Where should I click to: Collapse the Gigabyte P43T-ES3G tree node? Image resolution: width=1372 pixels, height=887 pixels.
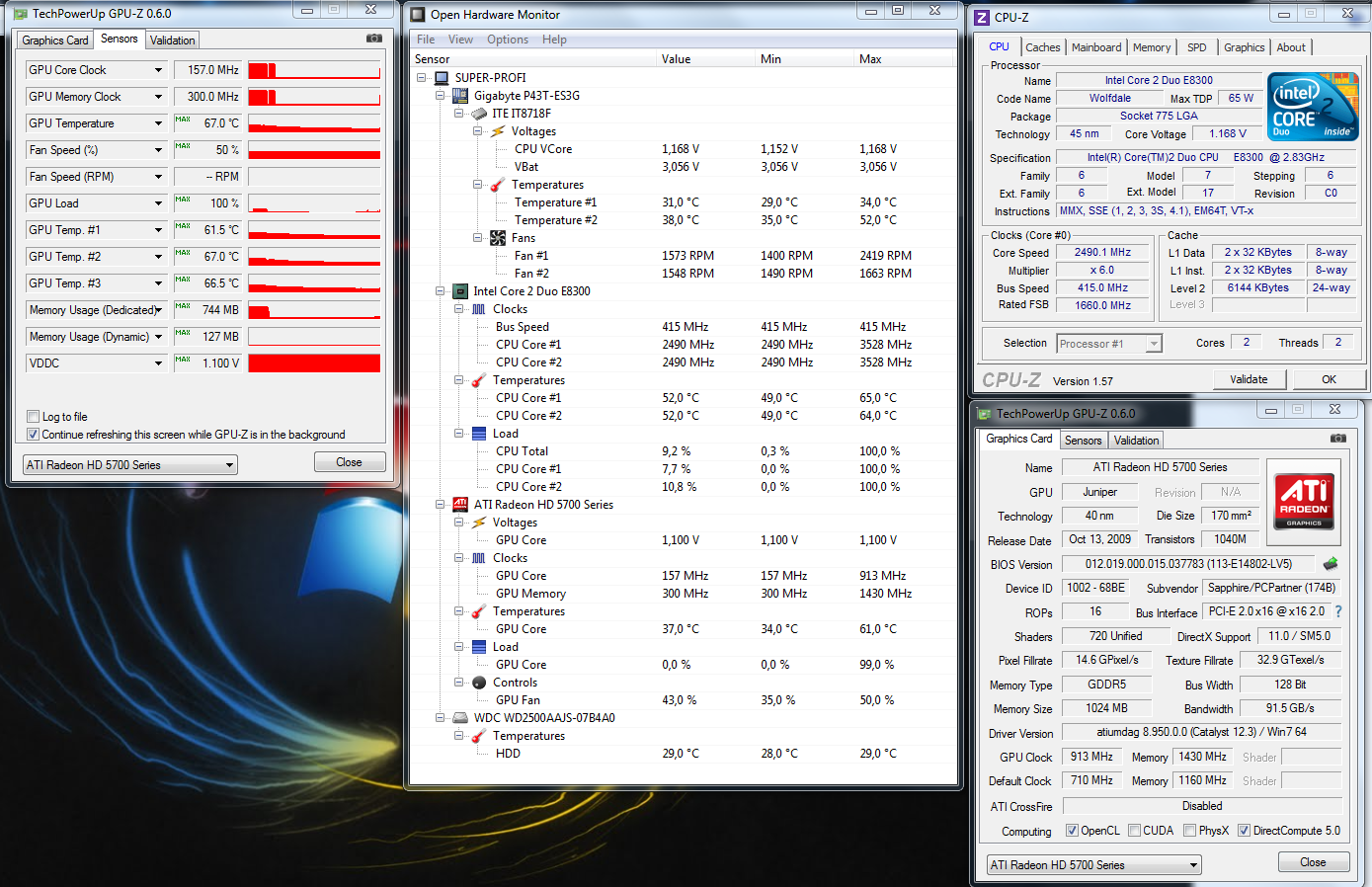coord(441,96)
